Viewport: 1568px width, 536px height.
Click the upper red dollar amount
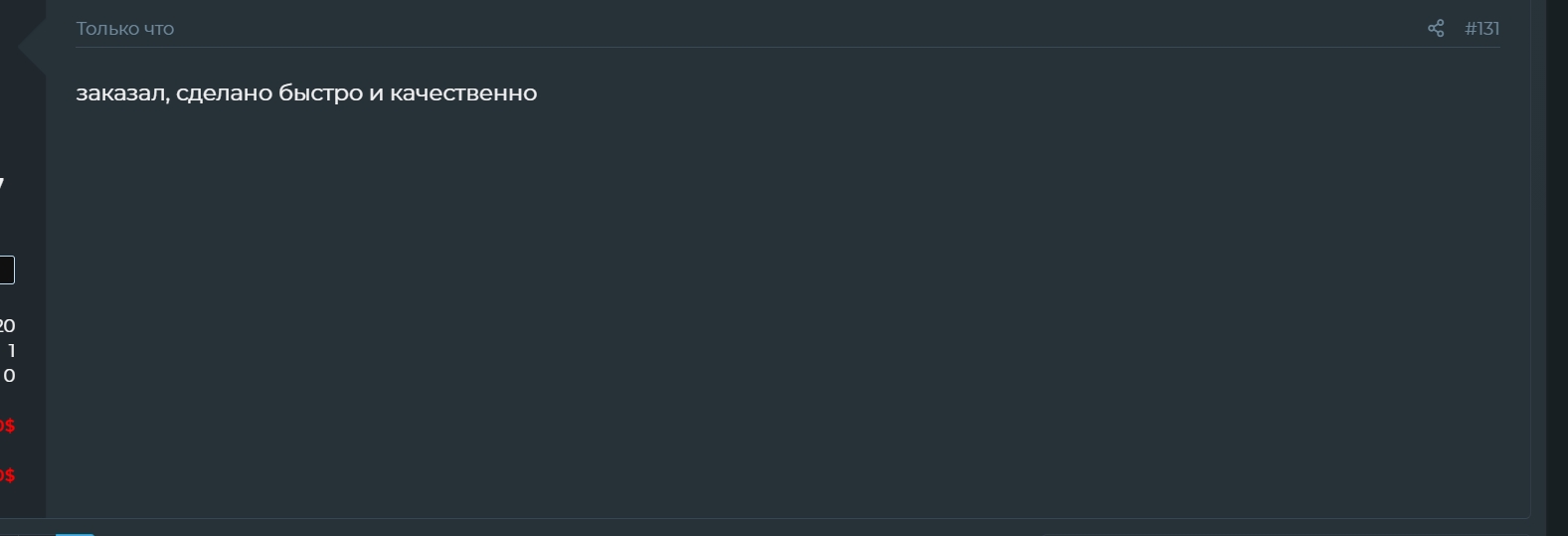point(7,426)
